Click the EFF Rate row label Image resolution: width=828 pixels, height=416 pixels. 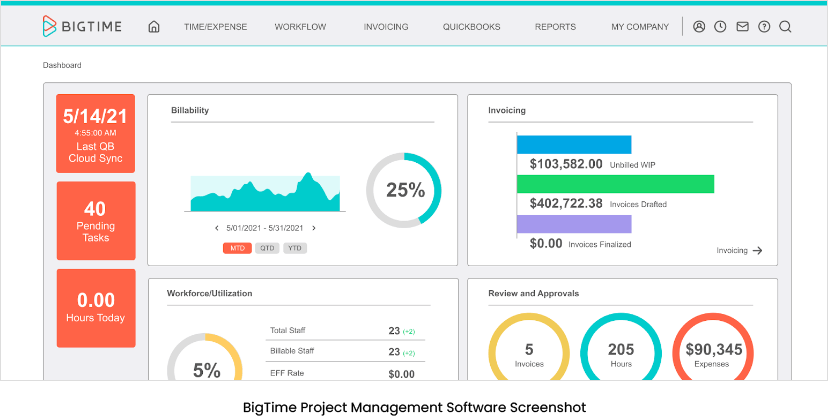(x=287, y=373)
